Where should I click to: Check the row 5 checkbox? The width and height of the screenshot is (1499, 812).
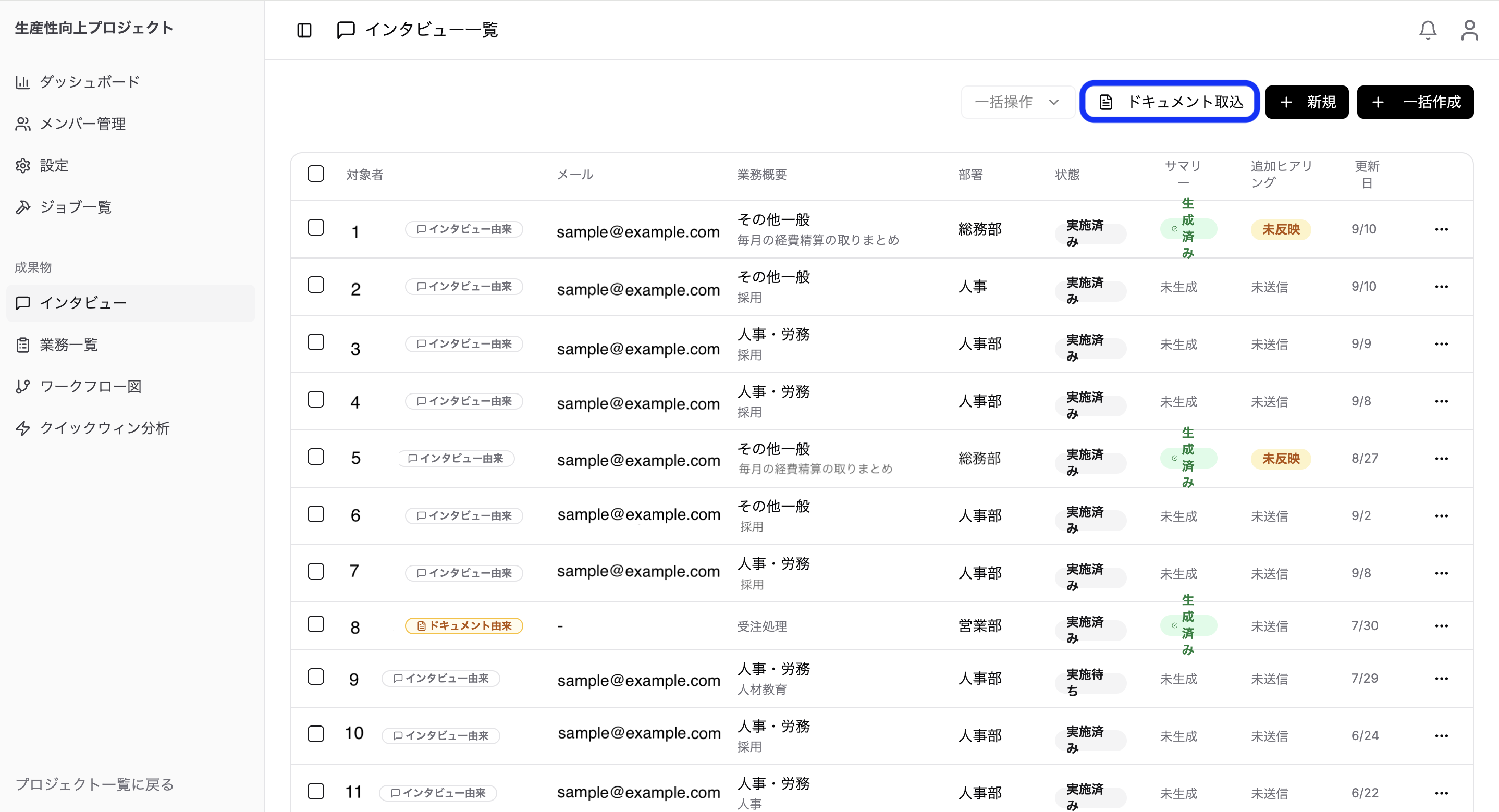pyautogui.click(x=316, y=457)
